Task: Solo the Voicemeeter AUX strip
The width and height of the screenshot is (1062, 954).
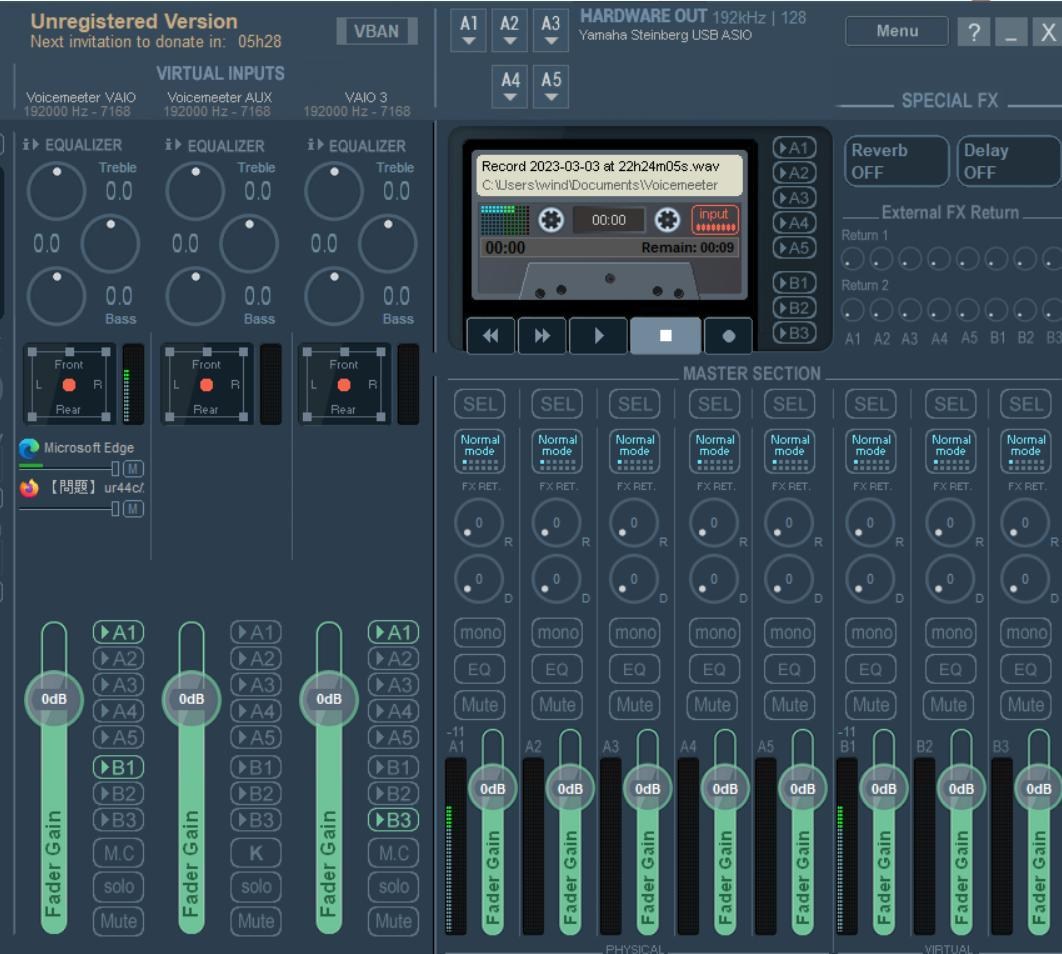Action: (256, 886)
